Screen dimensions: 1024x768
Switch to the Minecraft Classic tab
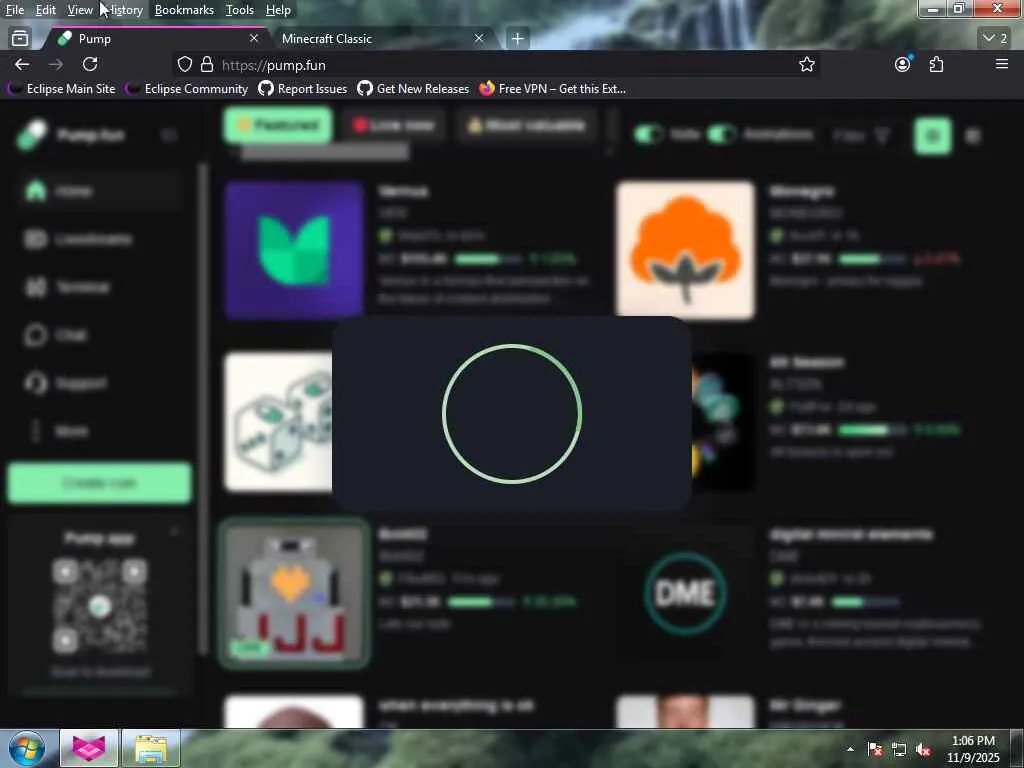(381, 39)
